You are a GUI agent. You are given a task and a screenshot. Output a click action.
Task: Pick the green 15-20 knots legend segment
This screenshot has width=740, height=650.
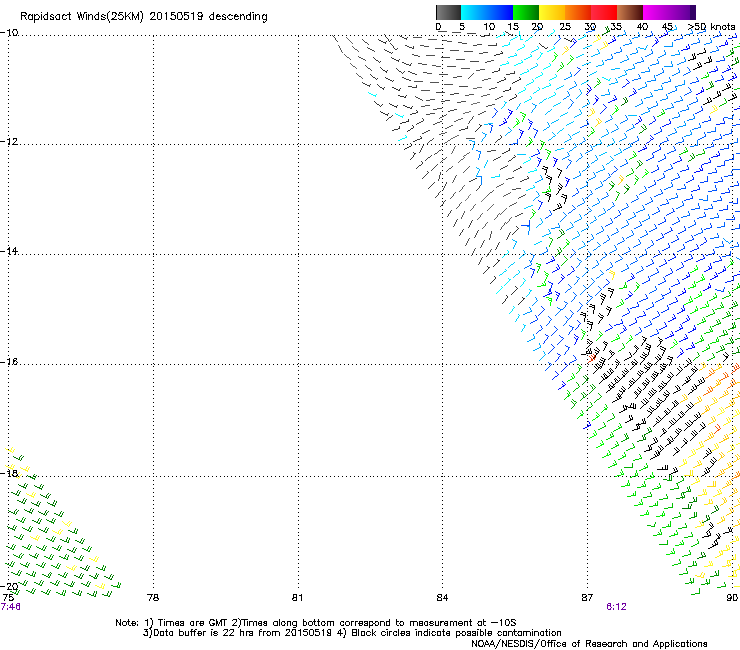525,12
